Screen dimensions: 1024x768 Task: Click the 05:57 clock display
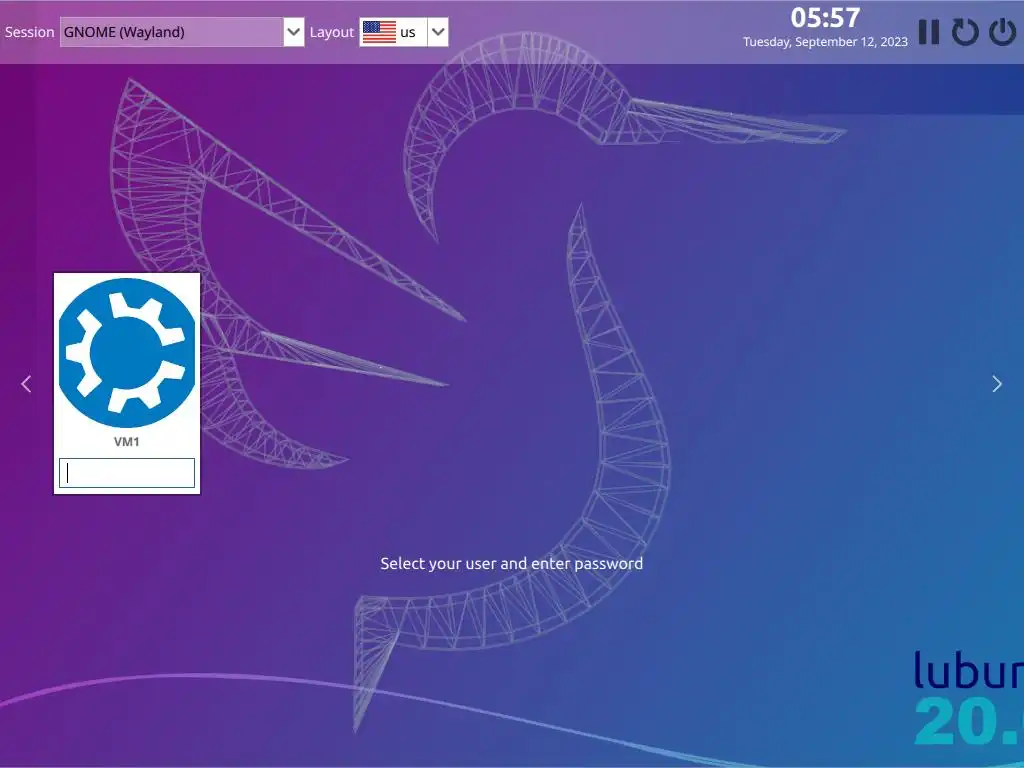pos(825,18)
